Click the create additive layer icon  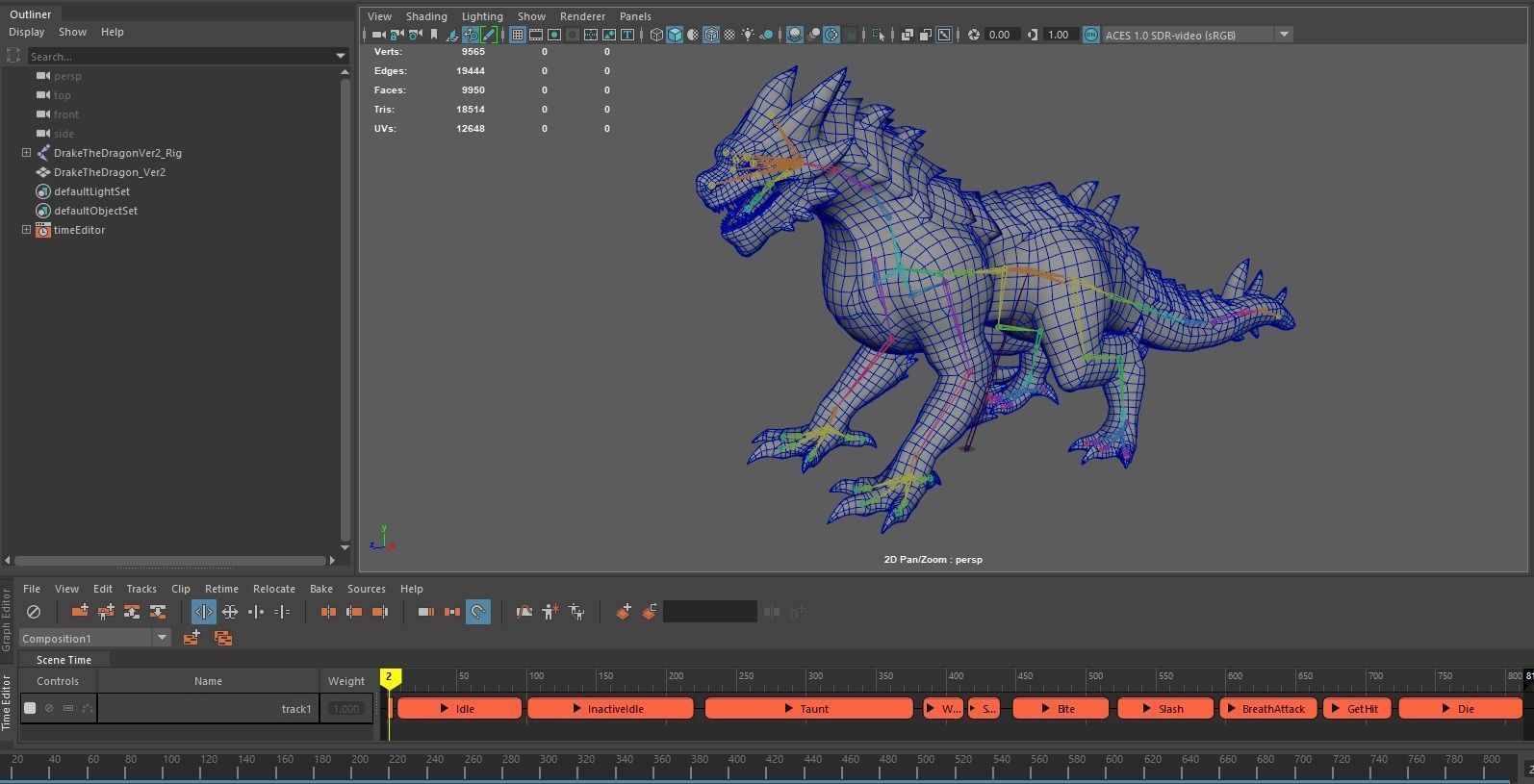(624, 611)
